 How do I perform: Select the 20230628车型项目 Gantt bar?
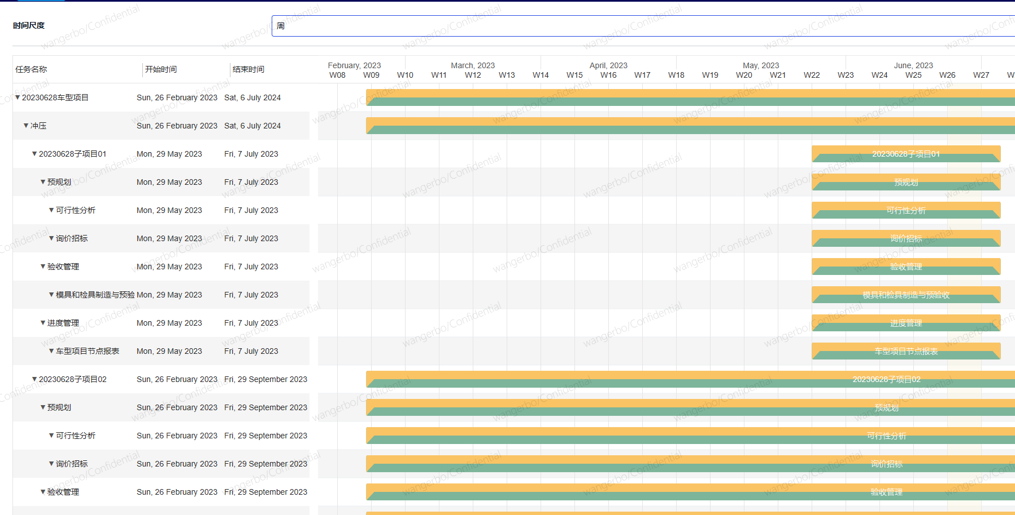[691, 98]
